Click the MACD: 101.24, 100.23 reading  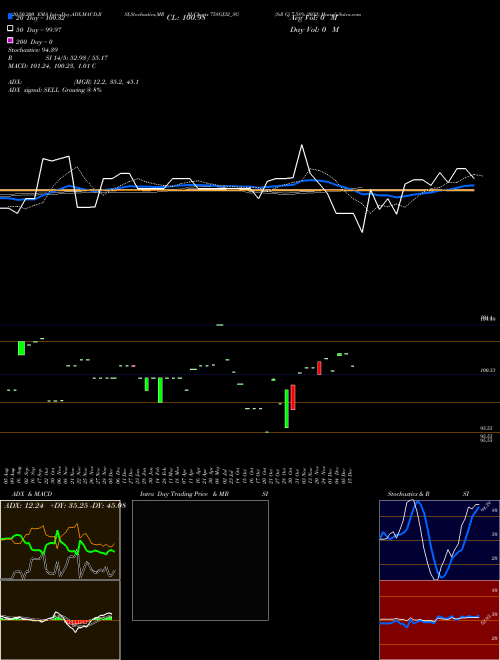pos(52,66)
